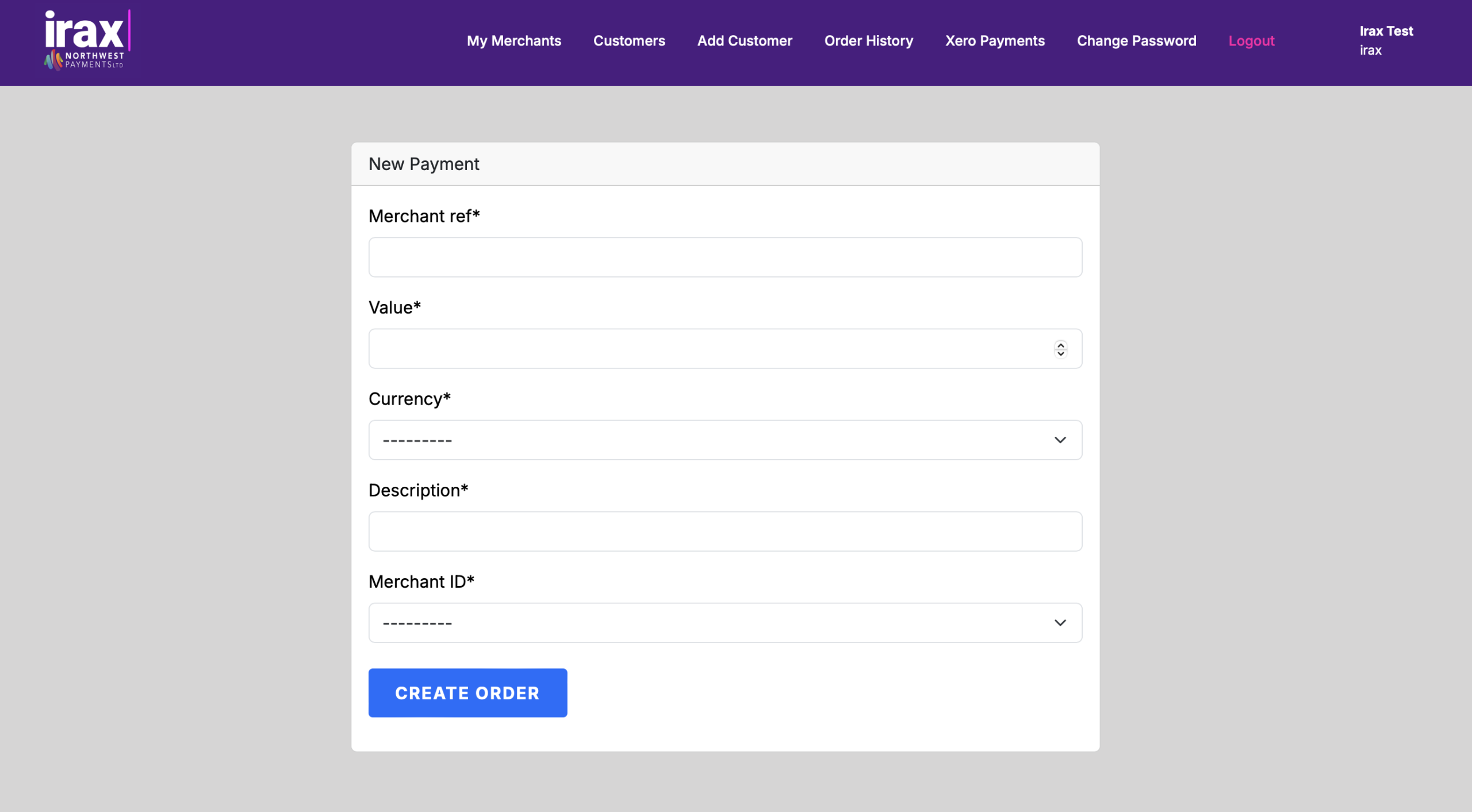Click inside the Value number field
Image resolution: width=1472 pixels, height=812 pixels.
click(707, 348)
